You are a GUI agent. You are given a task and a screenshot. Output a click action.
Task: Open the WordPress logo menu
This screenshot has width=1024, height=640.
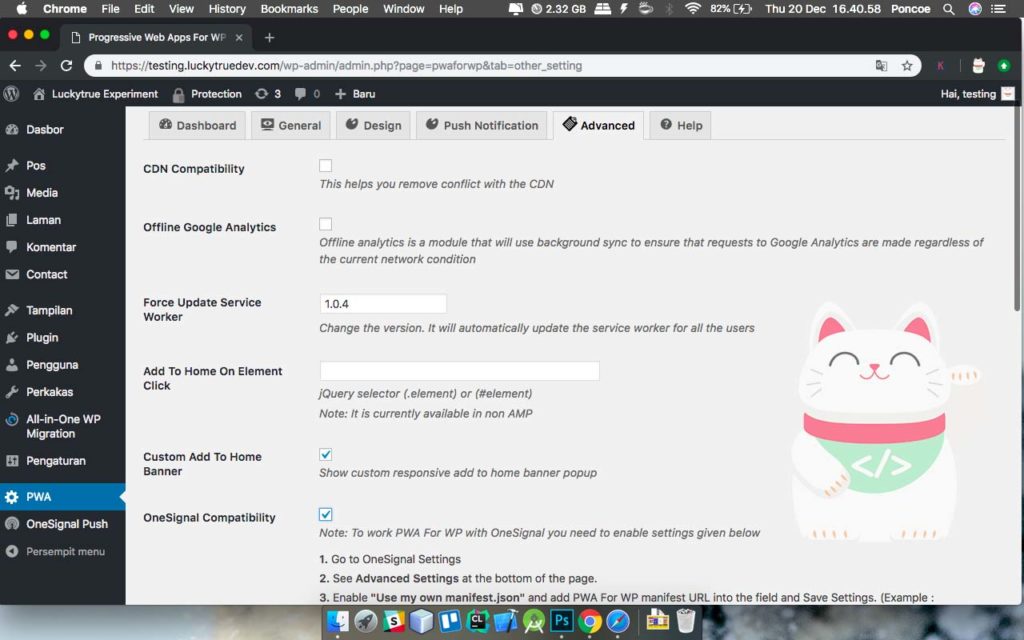coord(11,94)
